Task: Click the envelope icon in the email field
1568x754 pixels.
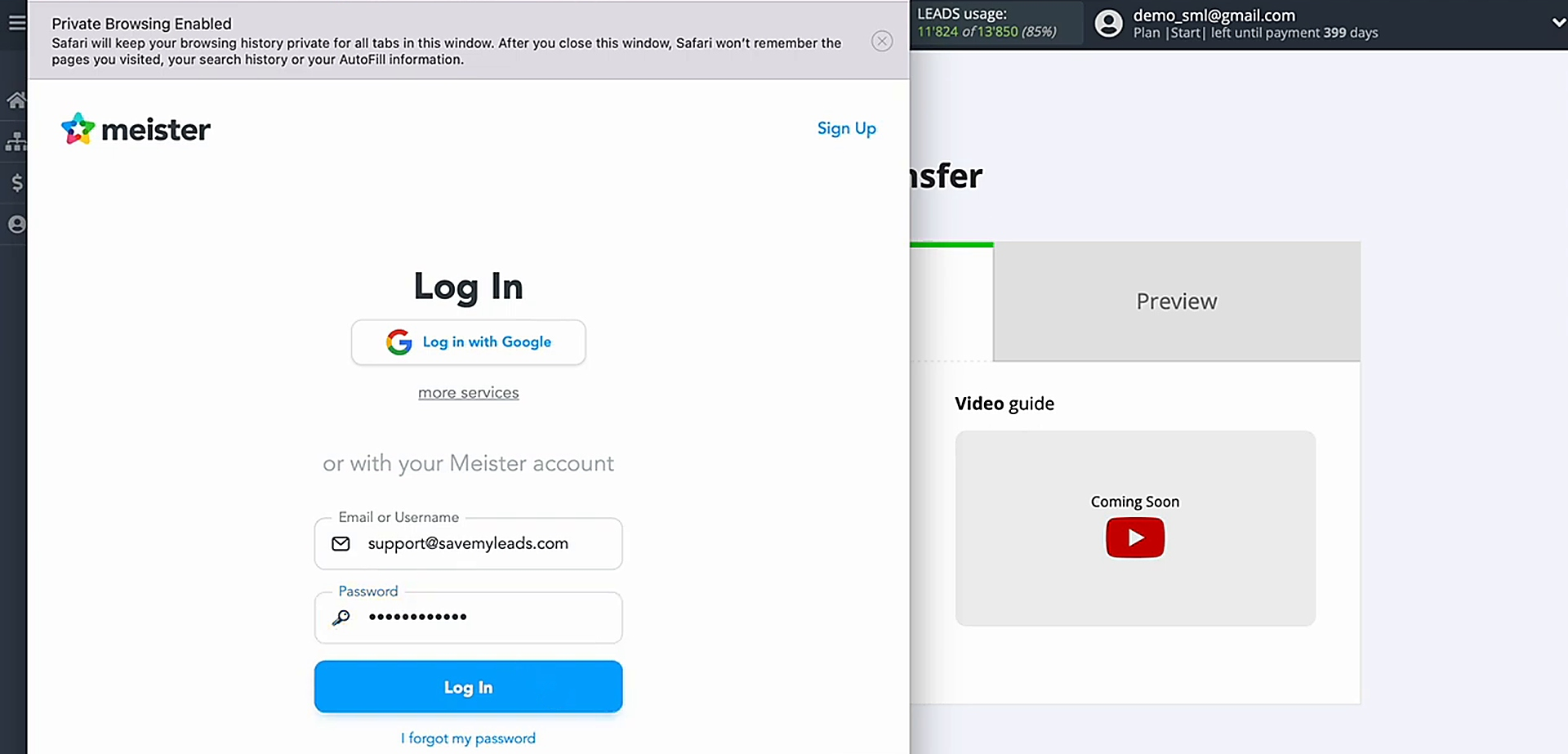Action: coord(341,544)
